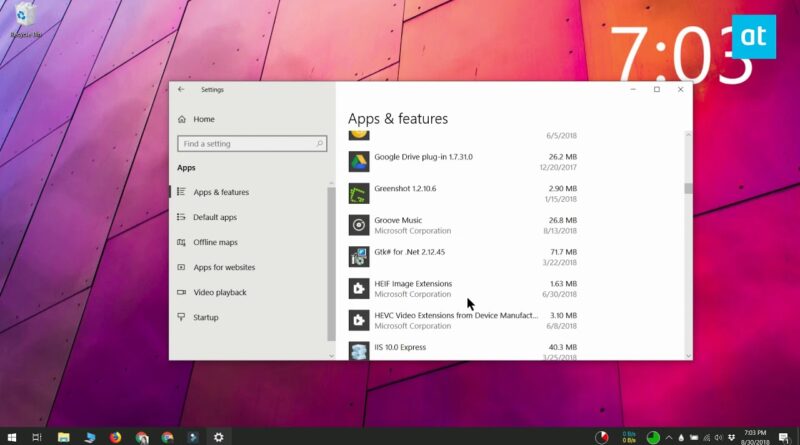The width and height of the screenshot is (800, 445).
Task: Open Apps for websites settings
Action: [x=224, y=267]
